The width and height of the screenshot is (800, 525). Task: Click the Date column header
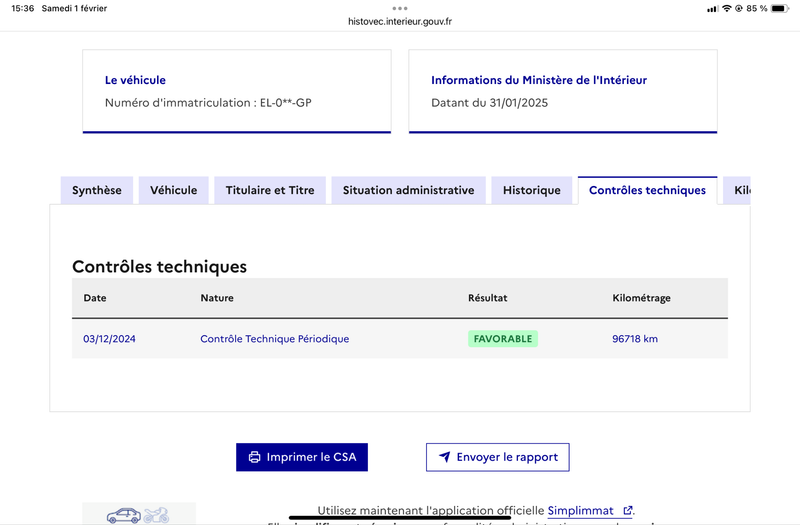(x=95, y=298)
